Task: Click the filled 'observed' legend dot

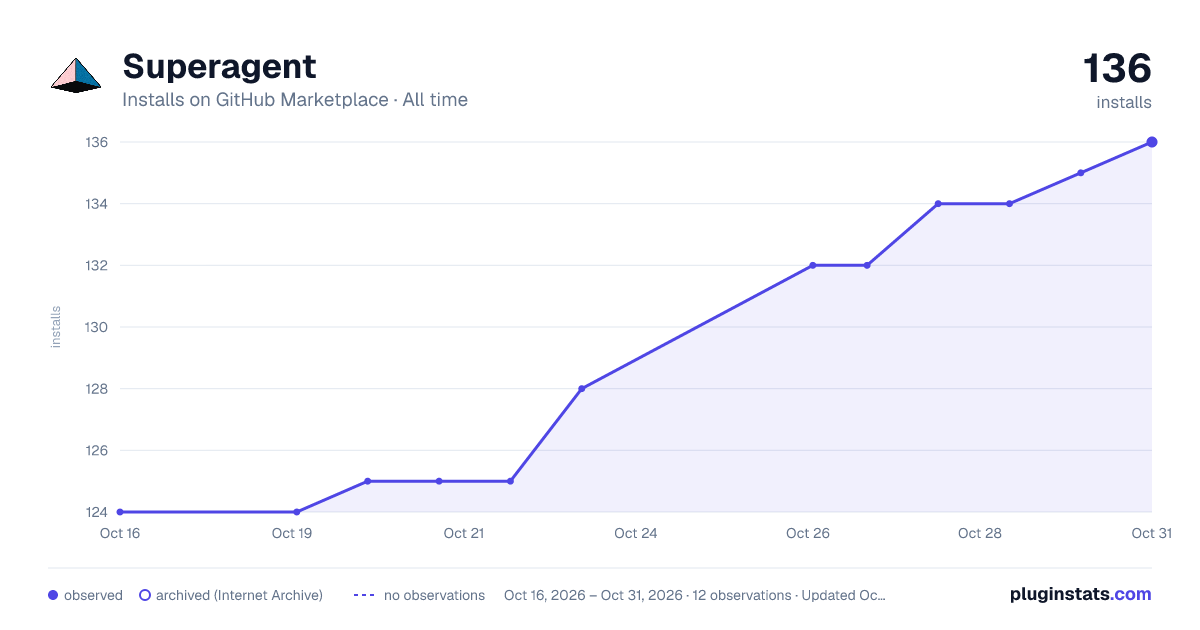Action: click(53, 595)
